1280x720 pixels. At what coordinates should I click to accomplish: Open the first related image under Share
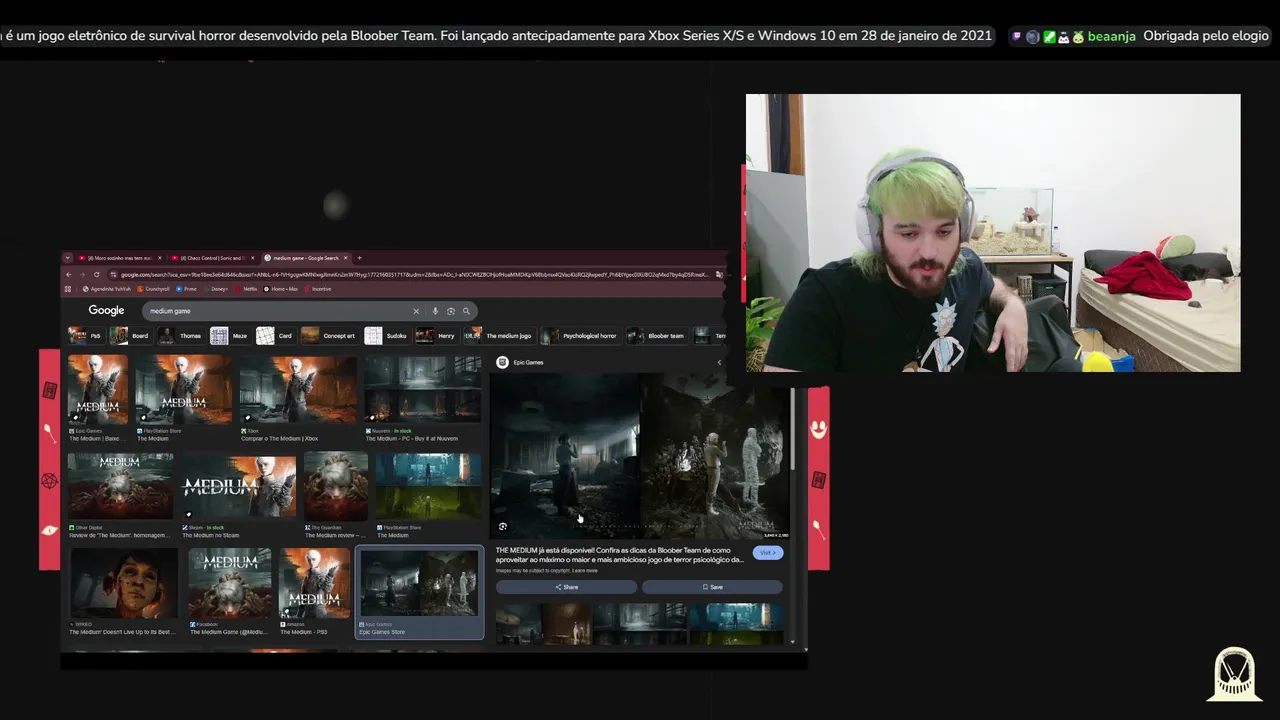coord(543,623)
